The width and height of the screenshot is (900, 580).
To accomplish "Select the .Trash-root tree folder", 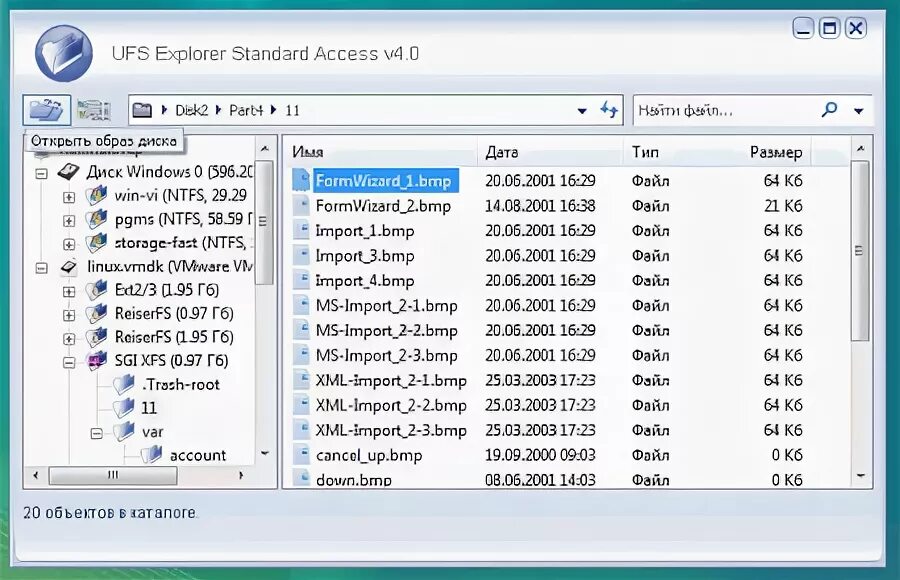I will click(181, 384).
